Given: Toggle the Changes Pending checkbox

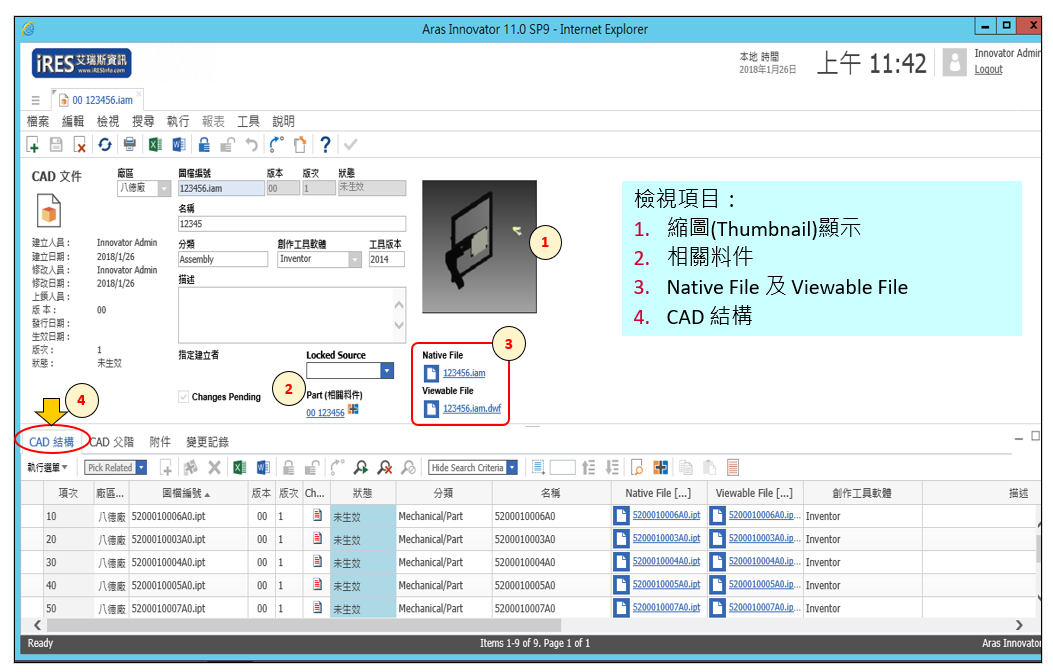Looking at the screenshot, I should coord(183,397).
